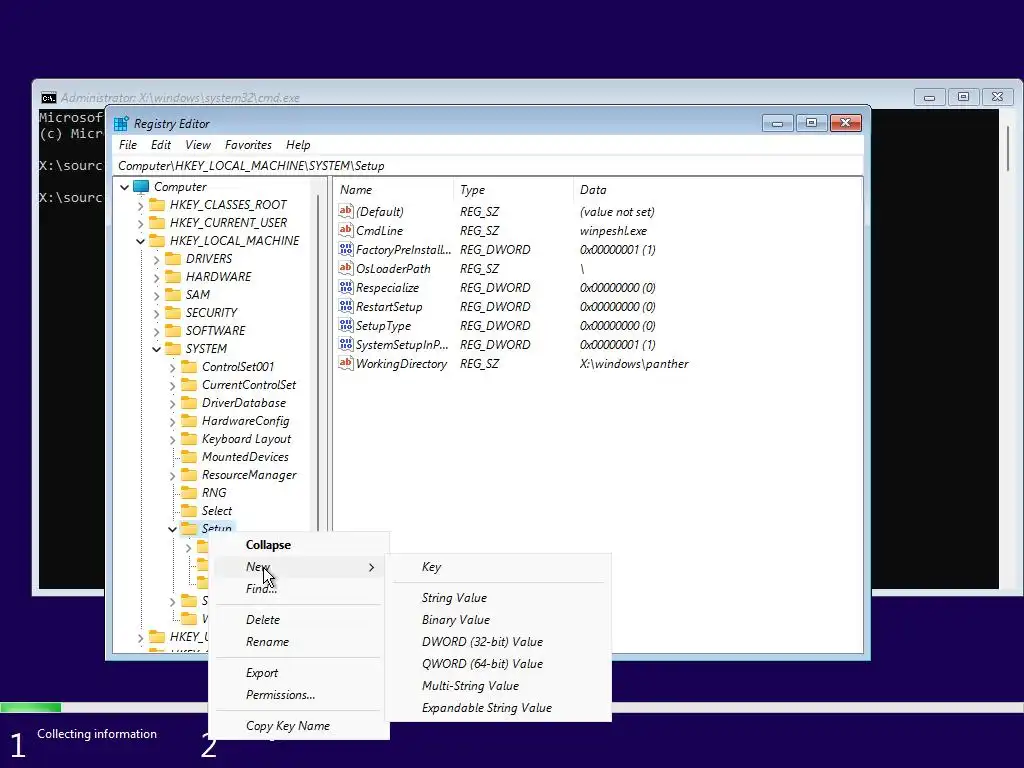Click the HKEY_CLASSES_ROOT folder icon
This screenshot has width=1024, height=768.
[x=157, y=205]
